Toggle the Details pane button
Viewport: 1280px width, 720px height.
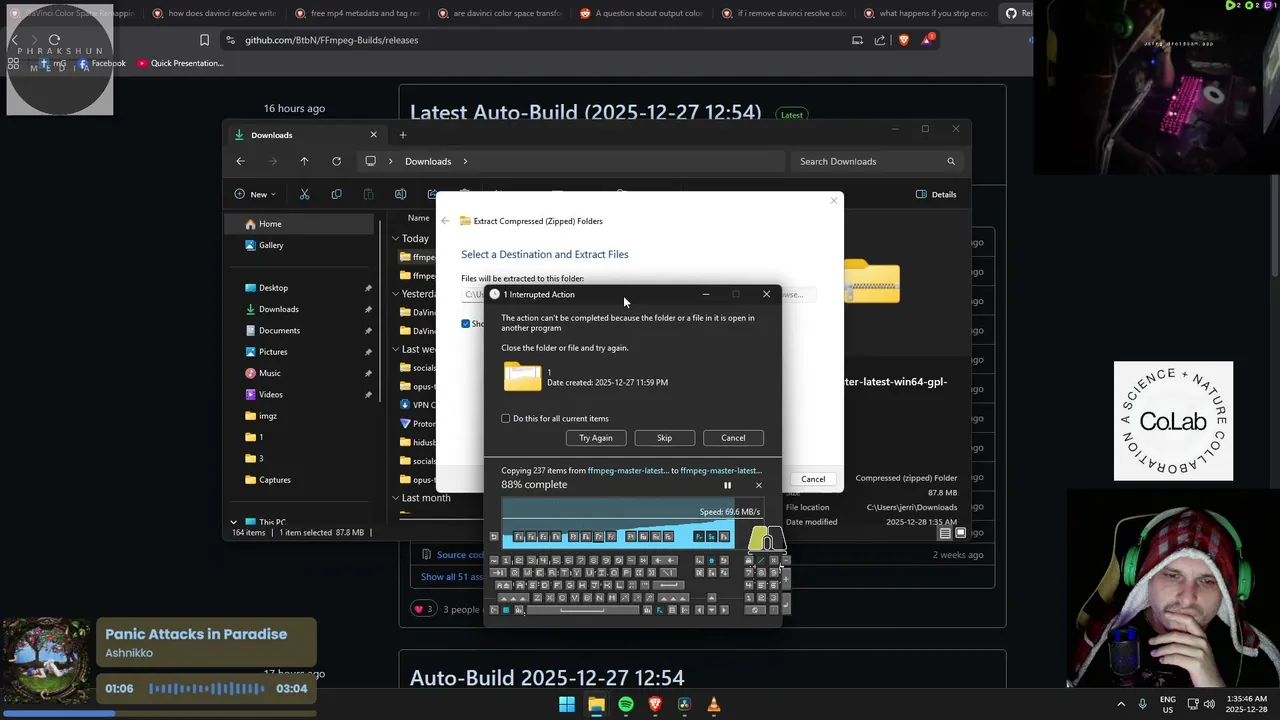(x=936, y=194)
